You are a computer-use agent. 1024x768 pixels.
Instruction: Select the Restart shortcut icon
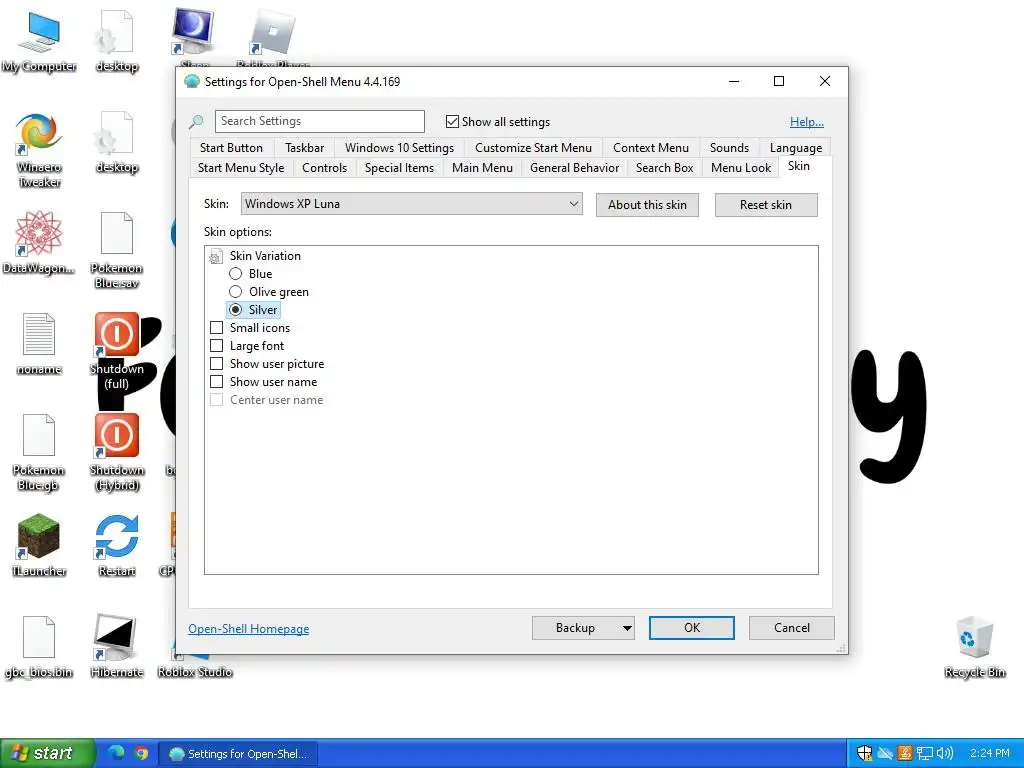tap(117, 545)
